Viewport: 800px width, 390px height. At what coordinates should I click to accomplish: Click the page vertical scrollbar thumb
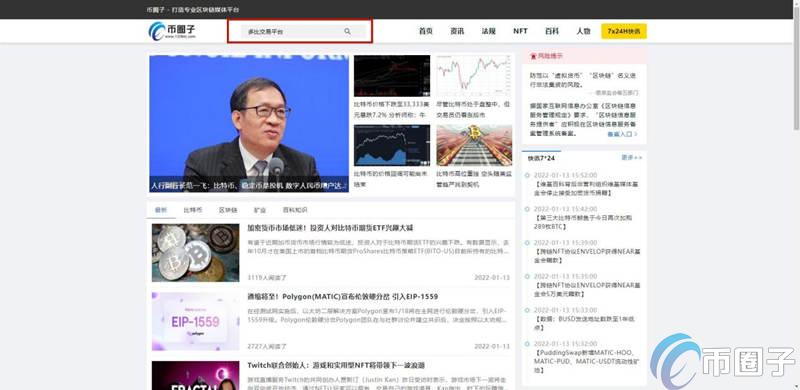click(796, 68)
